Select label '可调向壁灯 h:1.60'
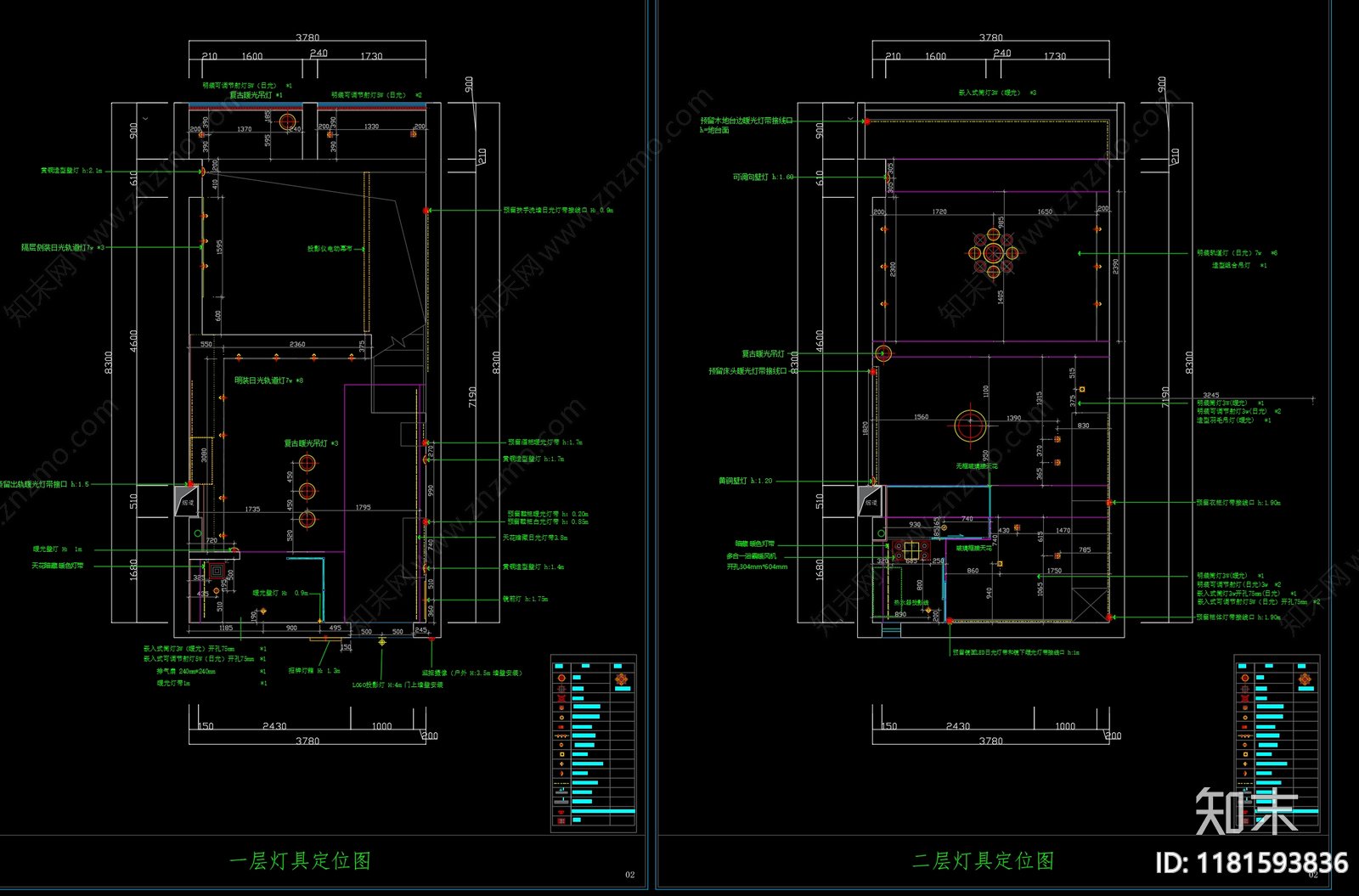Viewport: 1359px width, 896px height. coord(764,178)
